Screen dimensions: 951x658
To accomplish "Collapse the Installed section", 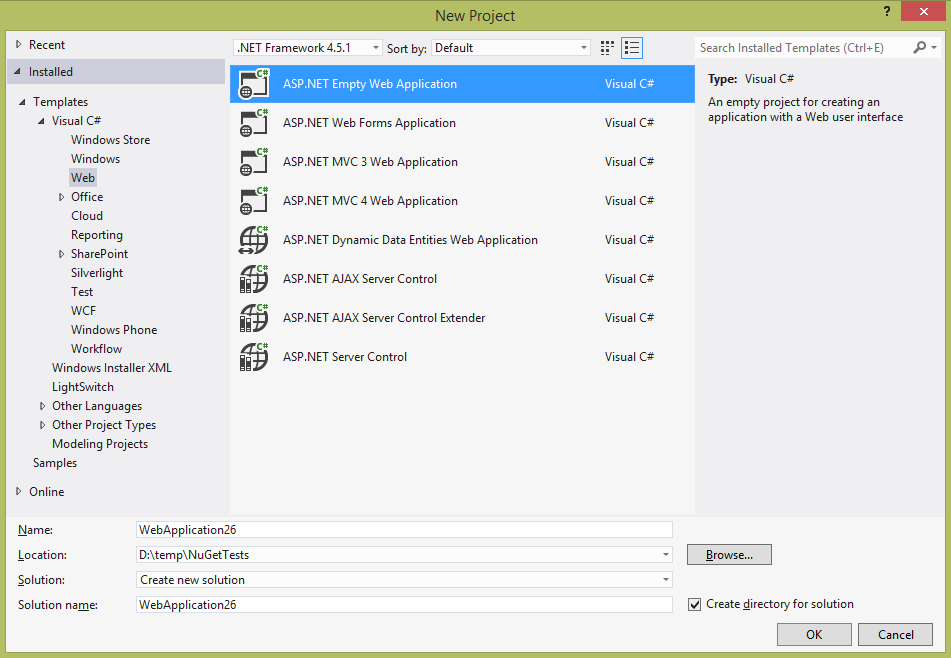I will pyautogui.click(x=18, y=72).
